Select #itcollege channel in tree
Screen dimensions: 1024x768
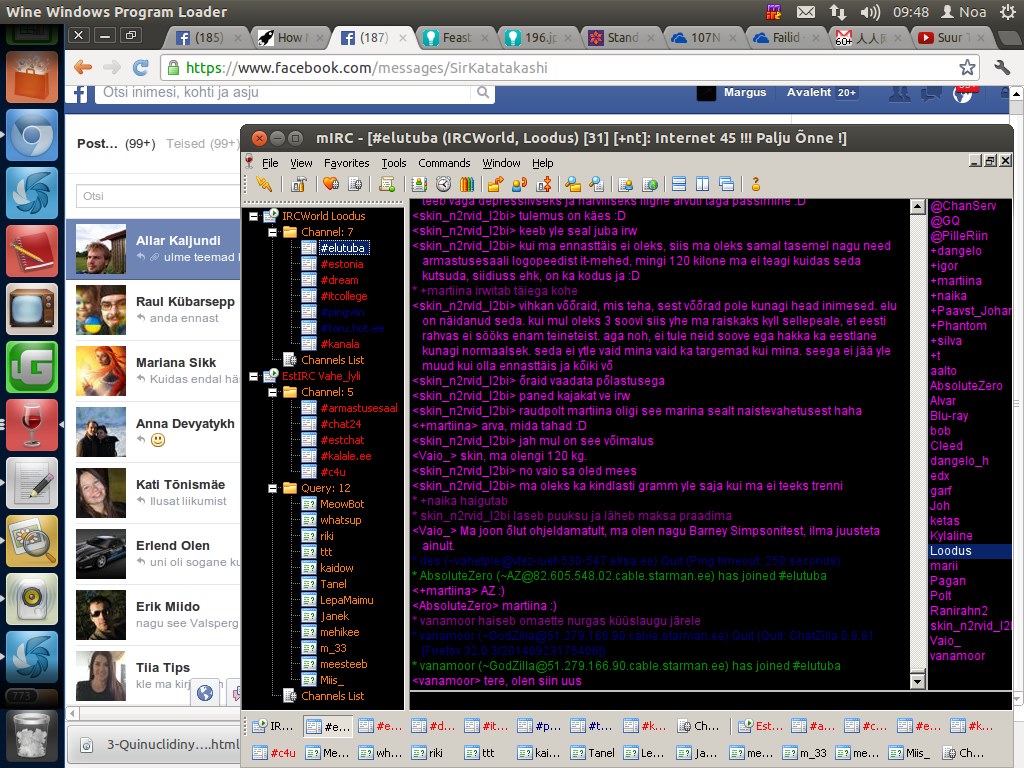coord(344,296)
